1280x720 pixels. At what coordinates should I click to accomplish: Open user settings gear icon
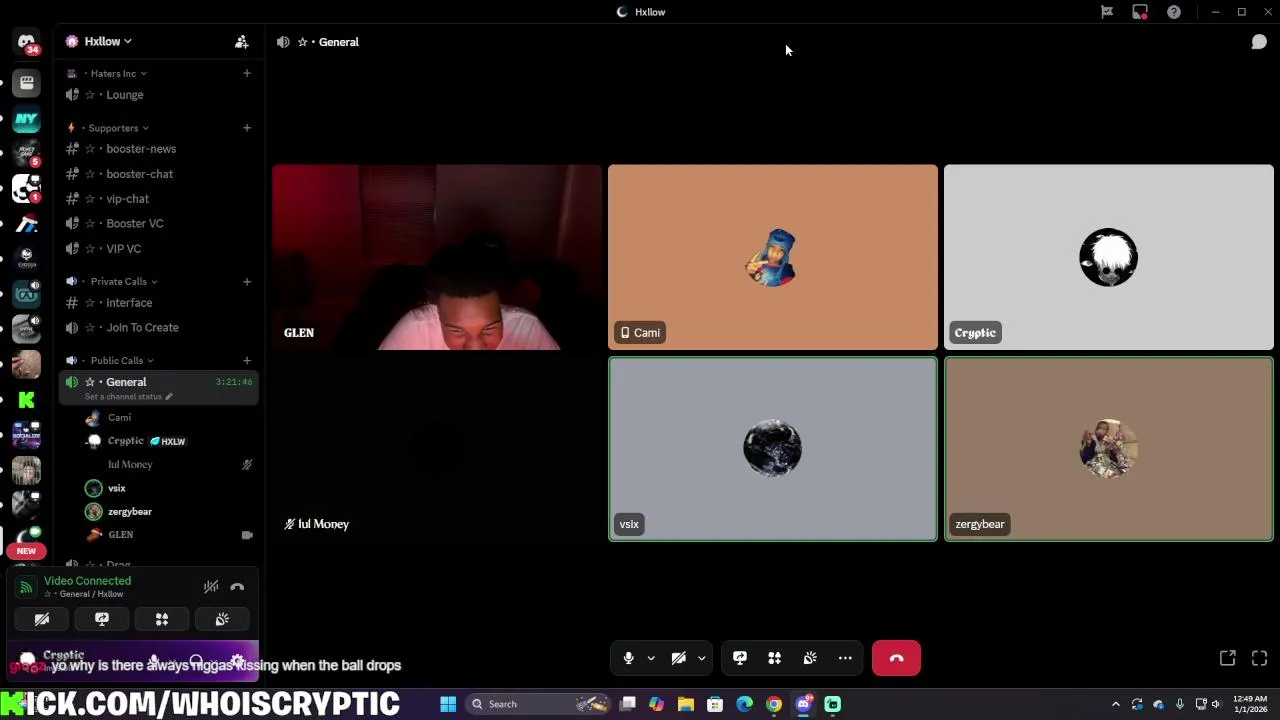(x=237, y=661)
